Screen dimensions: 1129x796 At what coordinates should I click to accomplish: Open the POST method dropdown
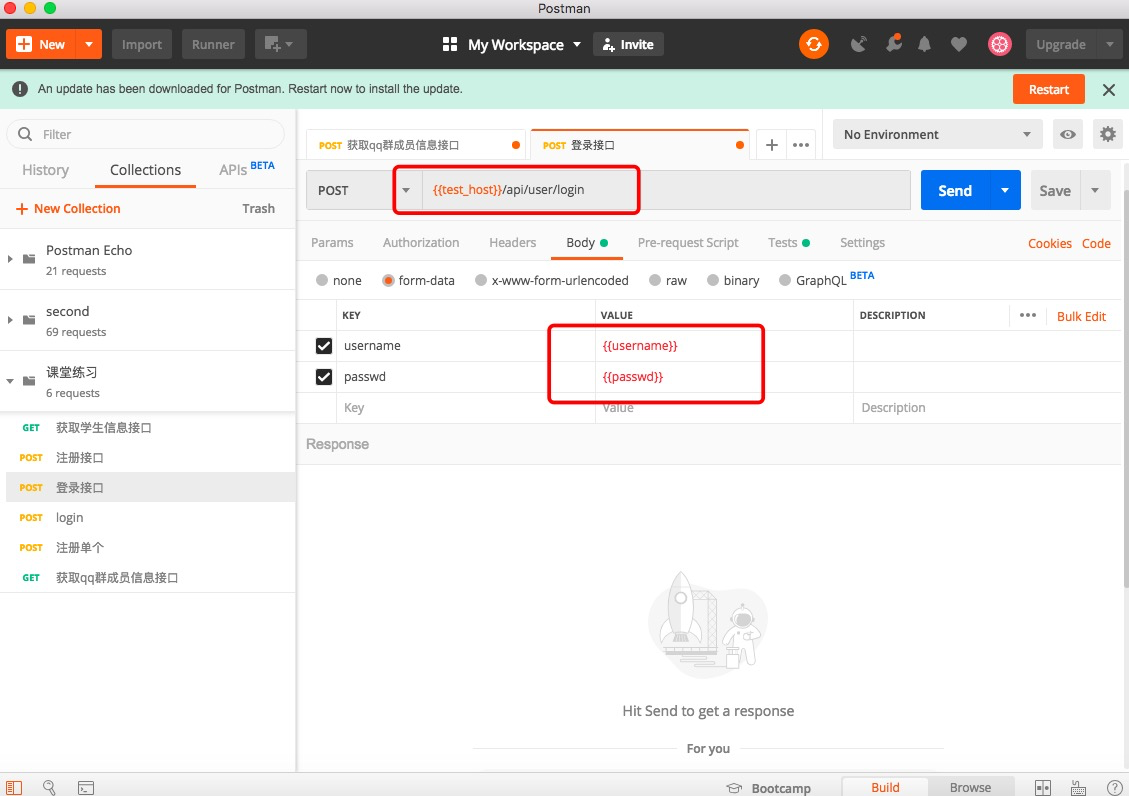click(405, 189)
